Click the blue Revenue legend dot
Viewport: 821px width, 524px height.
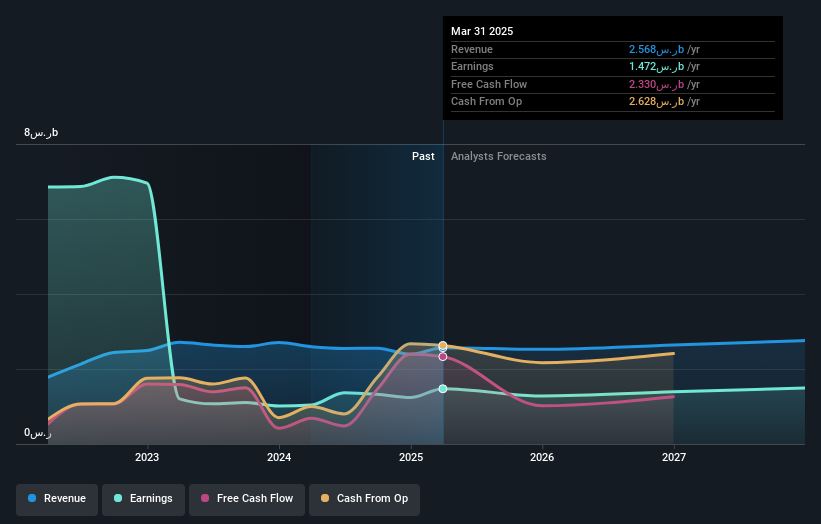pos(32,498)
